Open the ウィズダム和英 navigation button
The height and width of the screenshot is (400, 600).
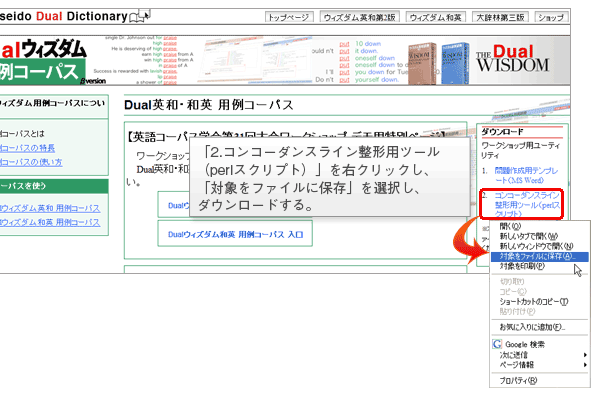(435, 17)
